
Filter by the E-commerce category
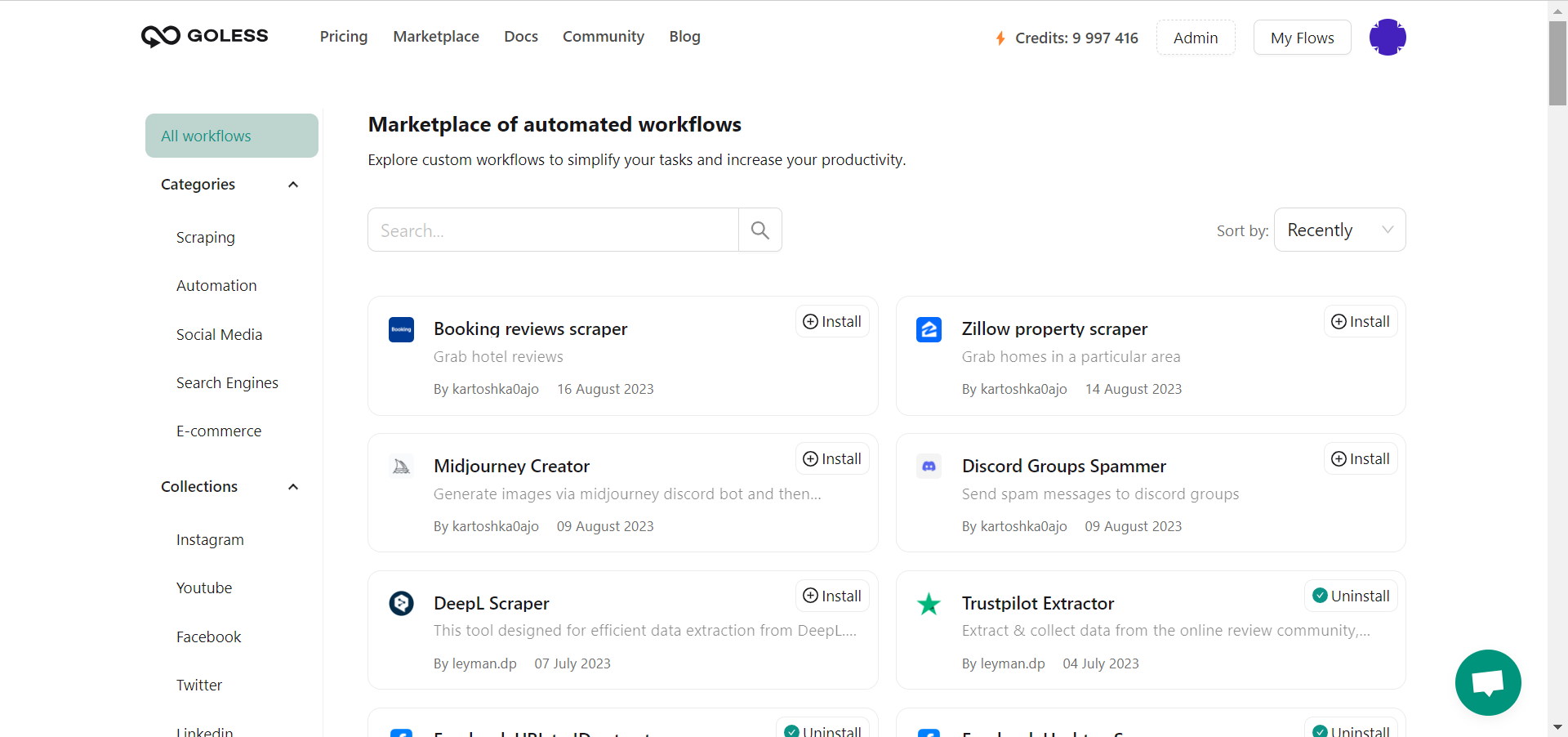[x=219, y=431]
